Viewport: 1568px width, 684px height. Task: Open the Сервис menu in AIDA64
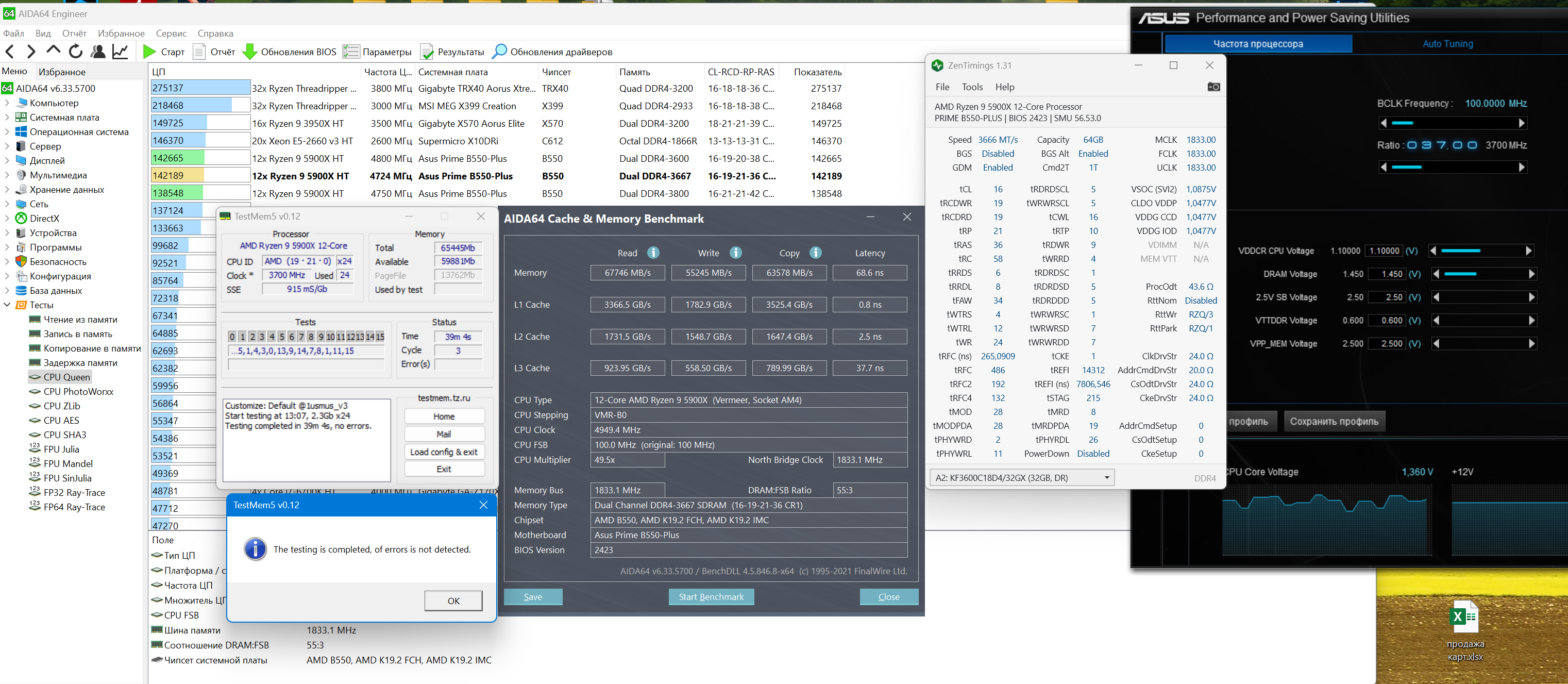[171, 34]
